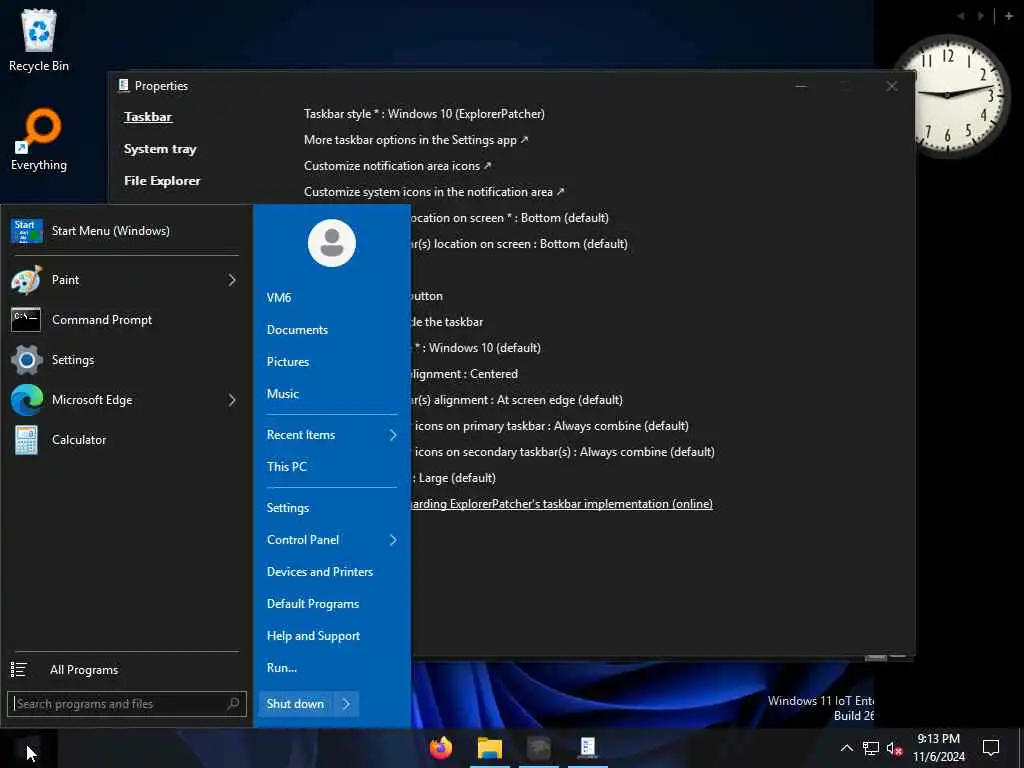This screenshot has height=768, width=1024.
Task: Open Music from start menu
Action: [x=283, y=394]
